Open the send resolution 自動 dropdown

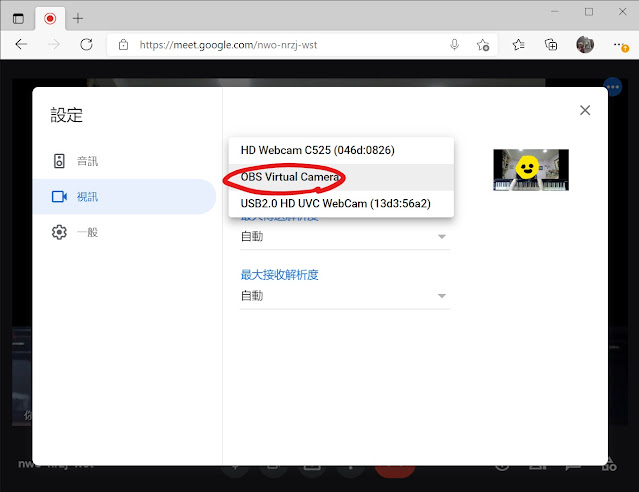click(x=345, y=236)
